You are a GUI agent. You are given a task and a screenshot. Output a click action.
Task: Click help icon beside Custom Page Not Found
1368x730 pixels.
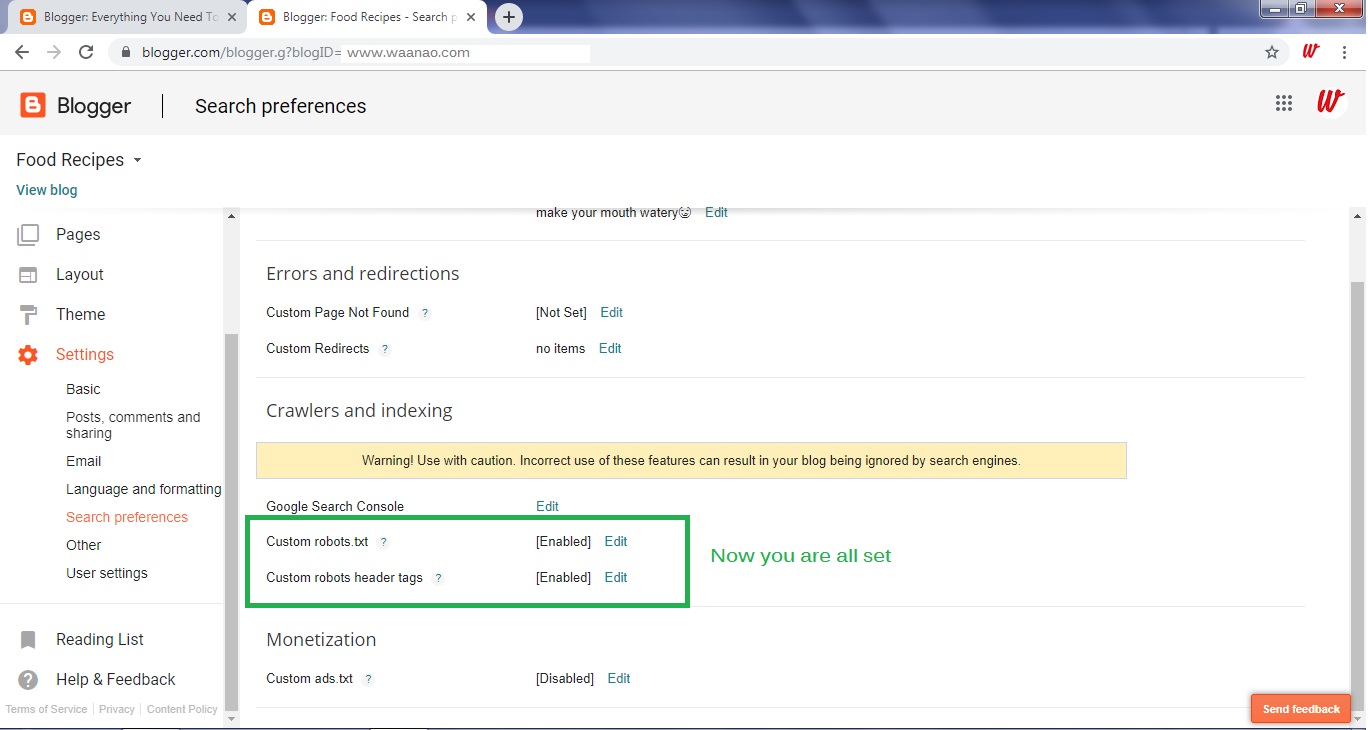pyautogui.click(x=425, y=313)
